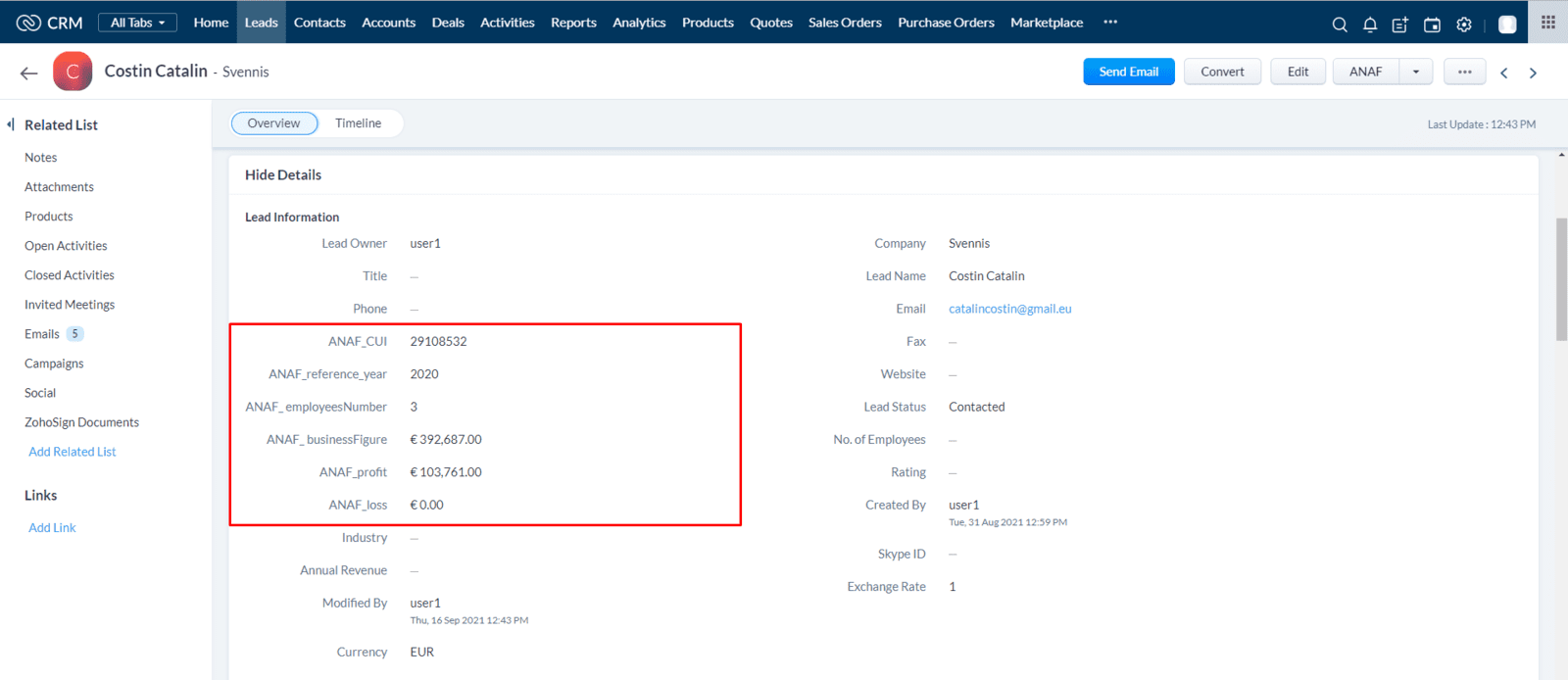Image resolution: width=1568 pixels, height=680 pixels.
Task: Open the Accounts module
Action: pos(389,23)
